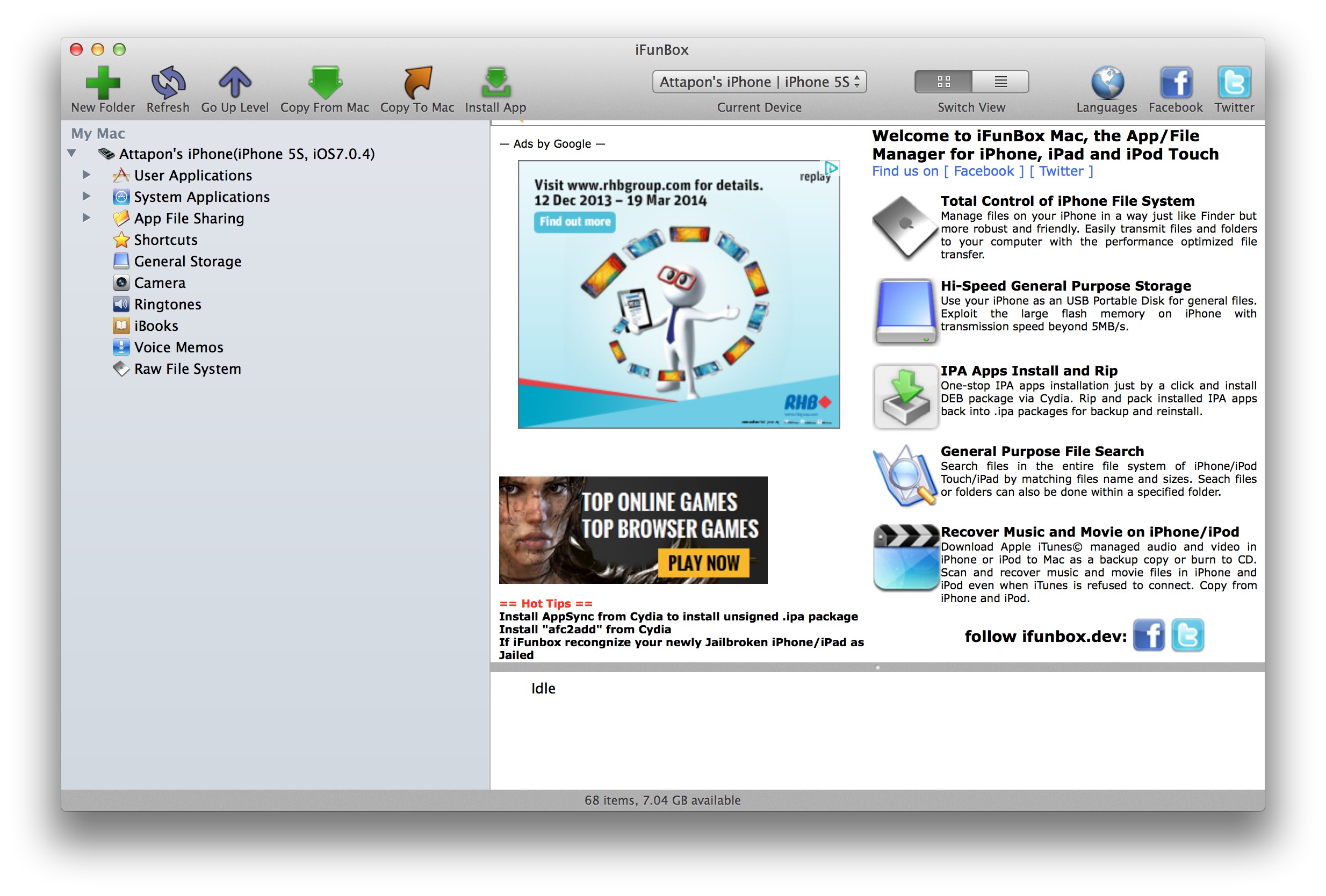The width and height of the screenshot is (1326, 896).
Task: Follow the blue Facebook text link
Action: [x=984, y=171]
